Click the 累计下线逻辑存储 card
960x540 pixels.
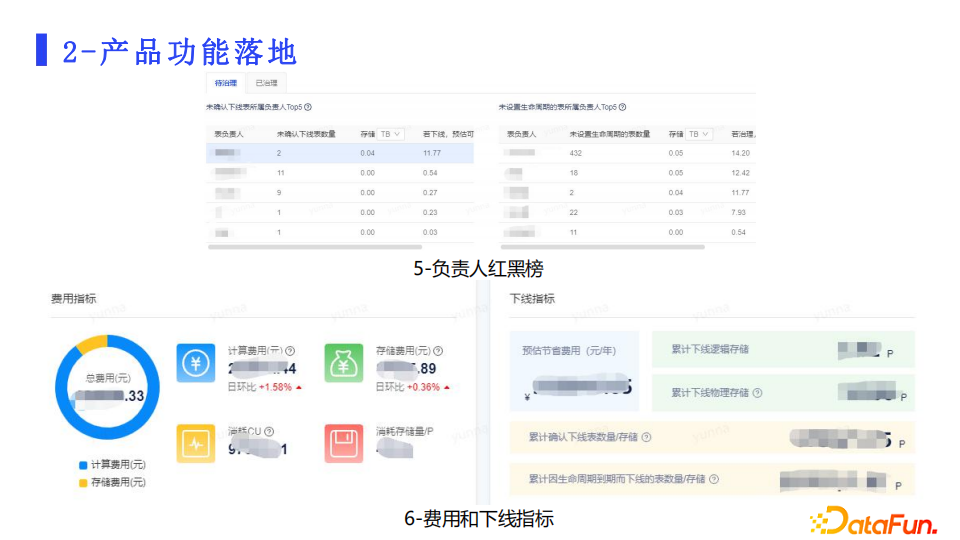pyautogui.click(x=782, y=350)
